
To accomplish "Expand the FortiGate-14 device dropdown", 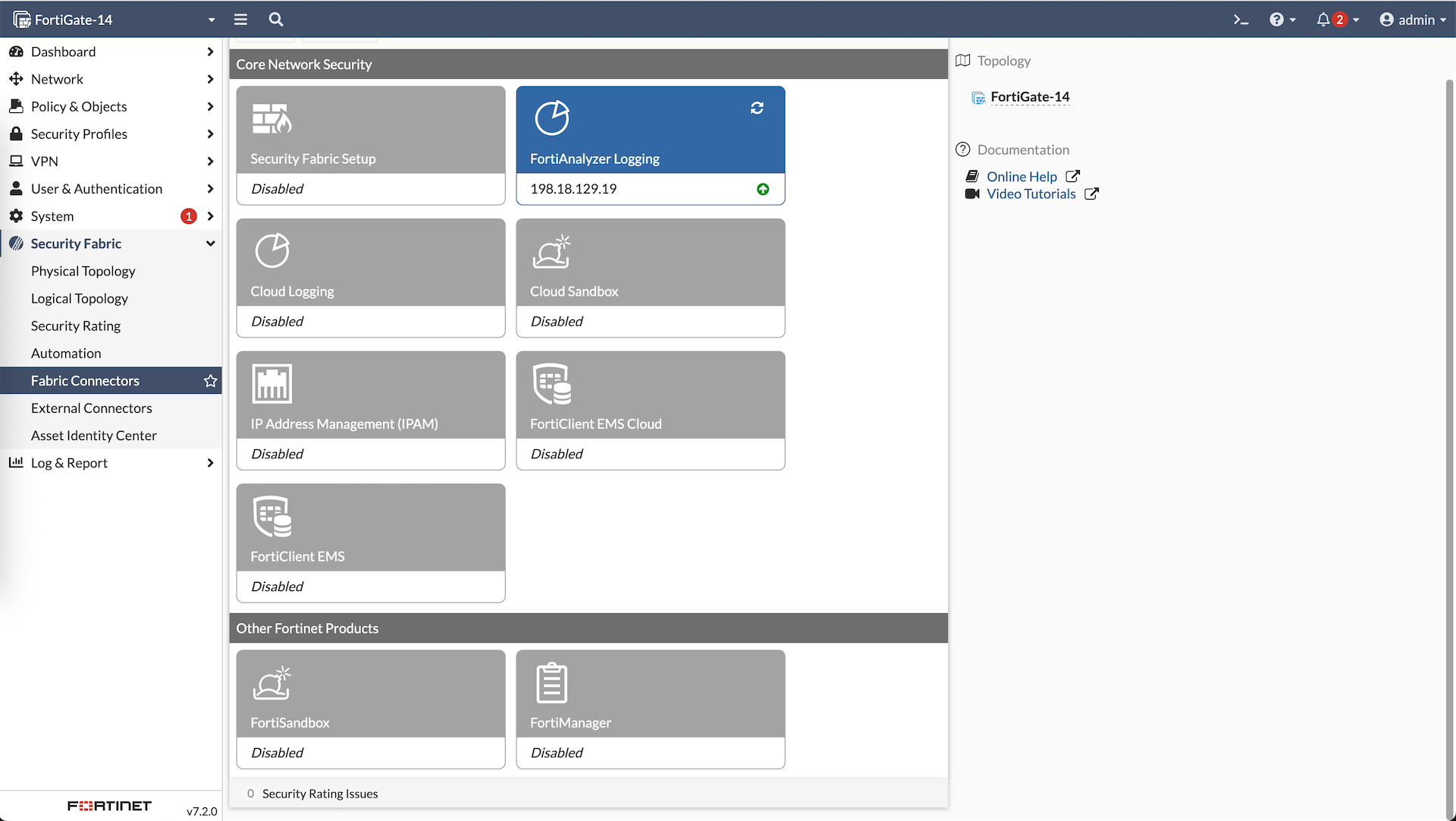I will (211, 20).
